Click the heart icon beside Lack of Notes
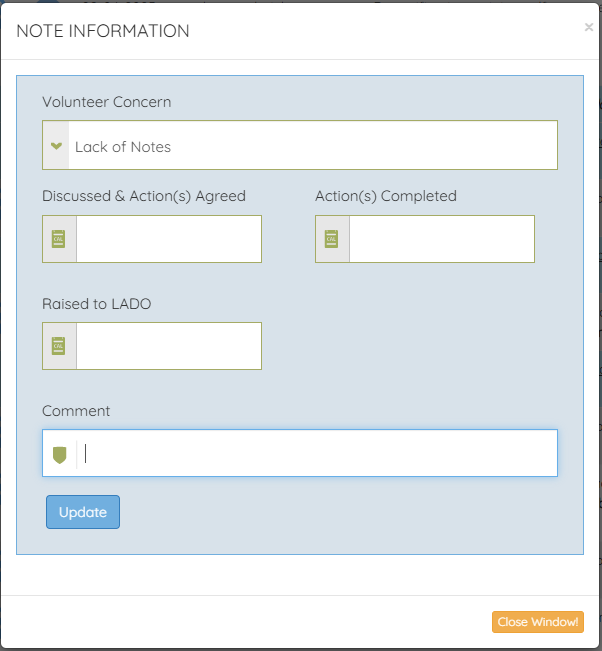This screenshot has width=602, height=651. [x=56, y=146]
